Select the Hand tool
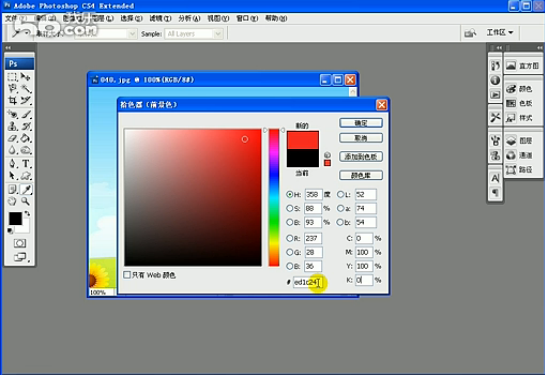545x375 pixels. [x=13, y=201]
